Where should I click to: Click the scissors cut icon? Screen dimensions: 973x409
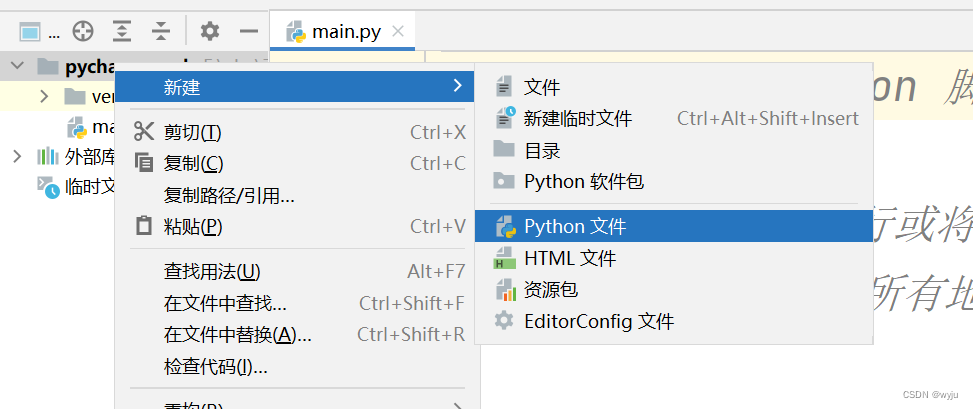coord(144,132)
